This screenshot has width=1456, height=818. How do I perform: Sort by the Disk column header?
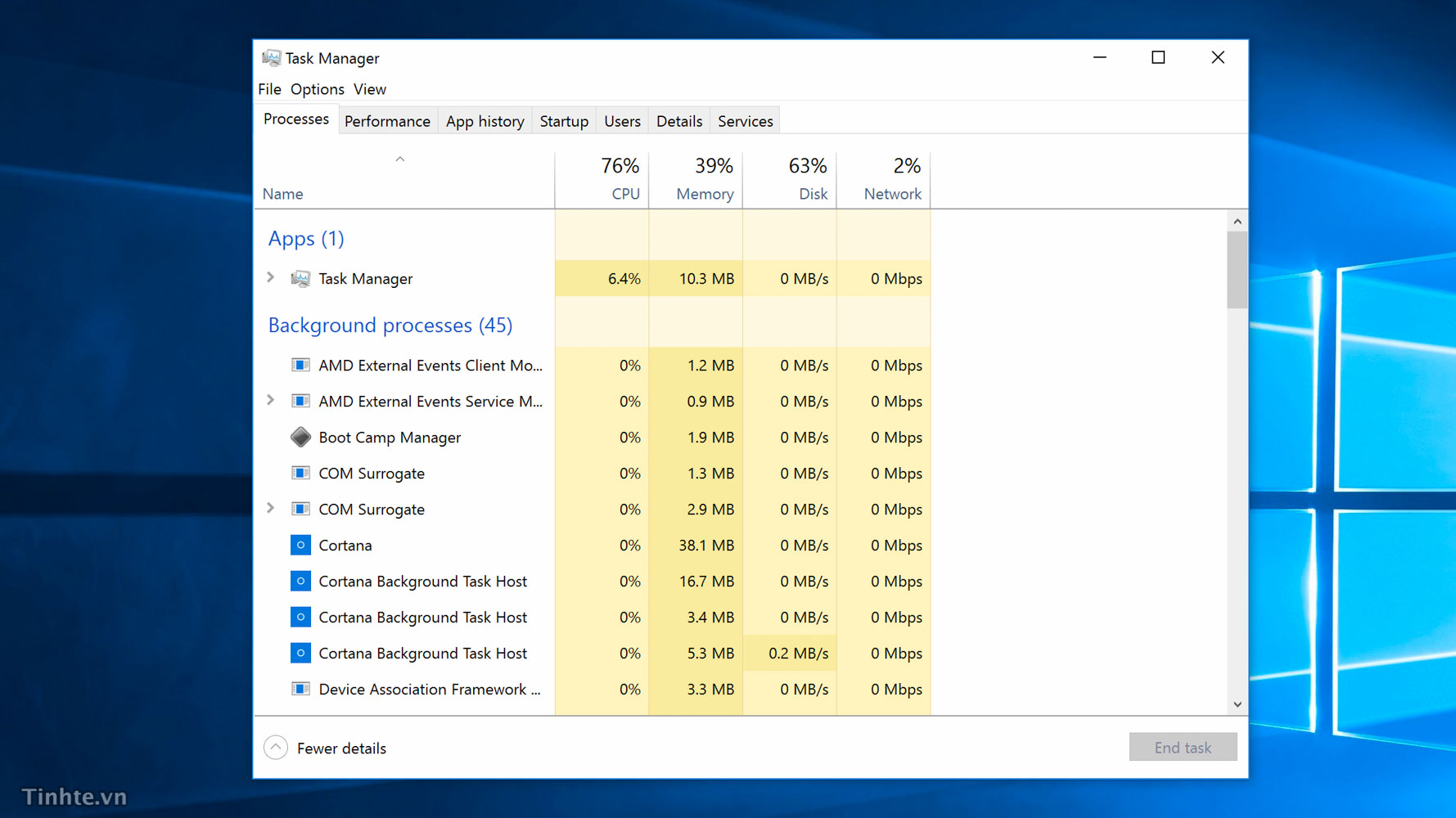790,179
